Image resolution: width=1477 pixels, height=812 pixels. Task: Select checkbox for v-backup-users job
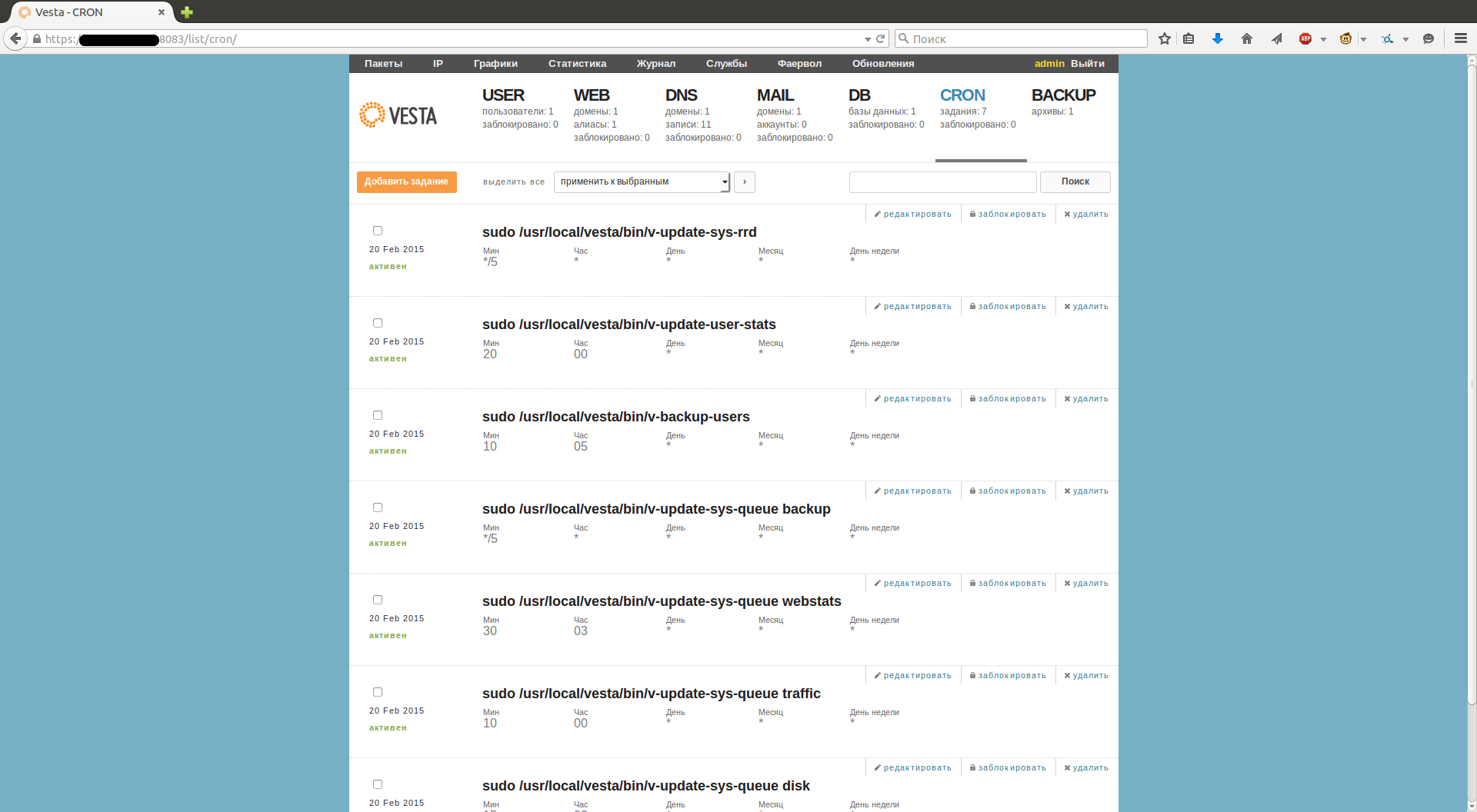click(x=378, y=415)
